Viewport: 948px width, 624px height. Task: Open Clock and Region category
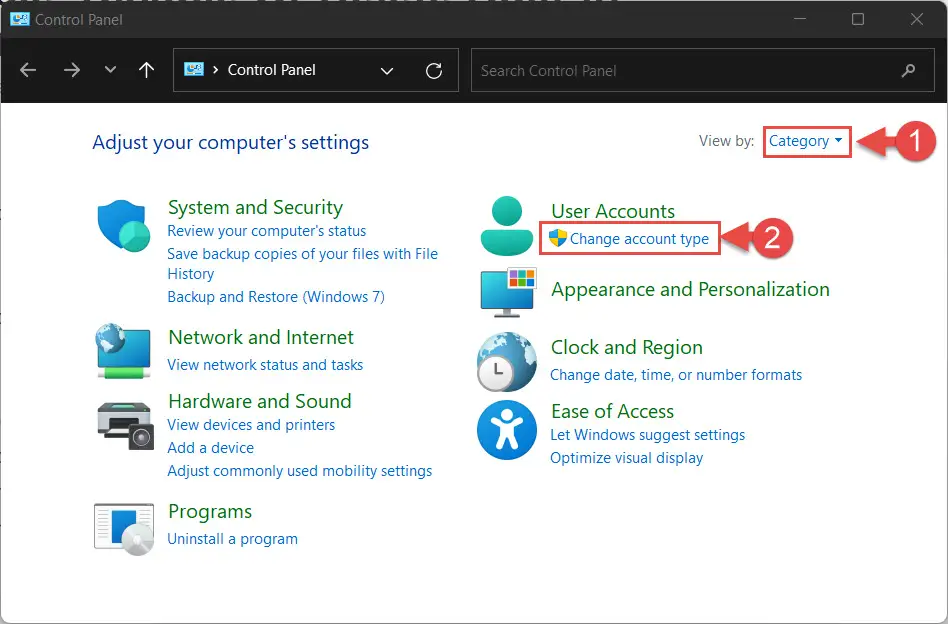pos(627,348)
